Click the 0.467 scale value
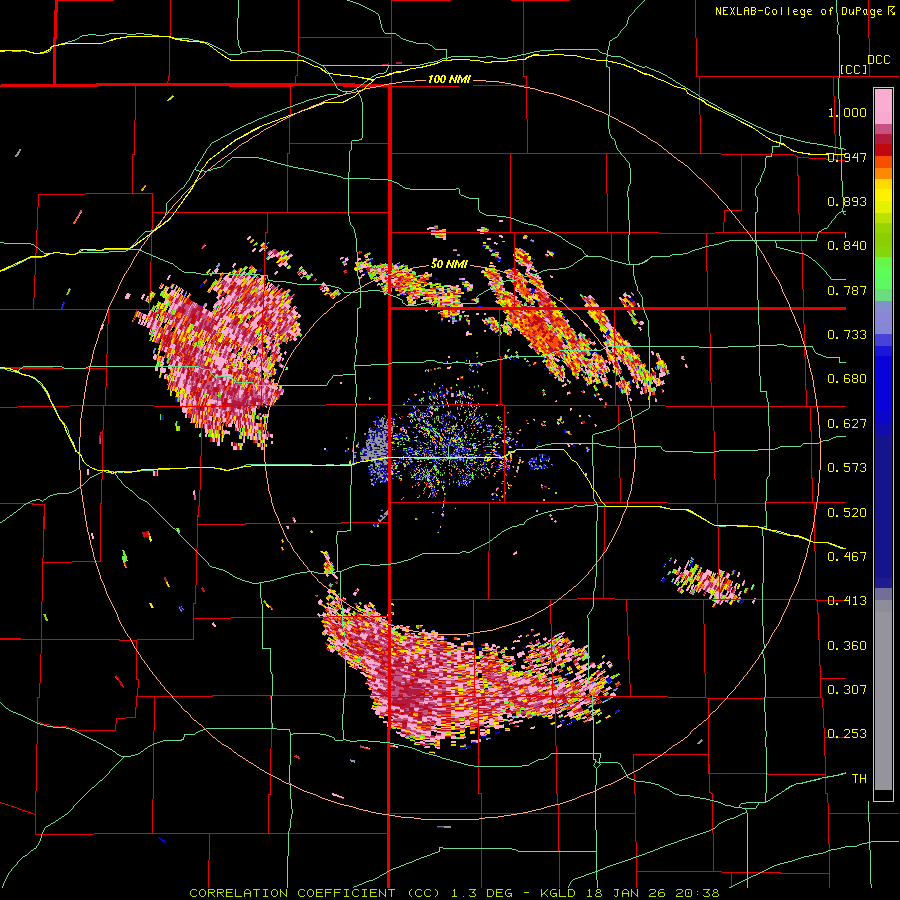Screen dimensions: 900x900 (x=847, y=557)
